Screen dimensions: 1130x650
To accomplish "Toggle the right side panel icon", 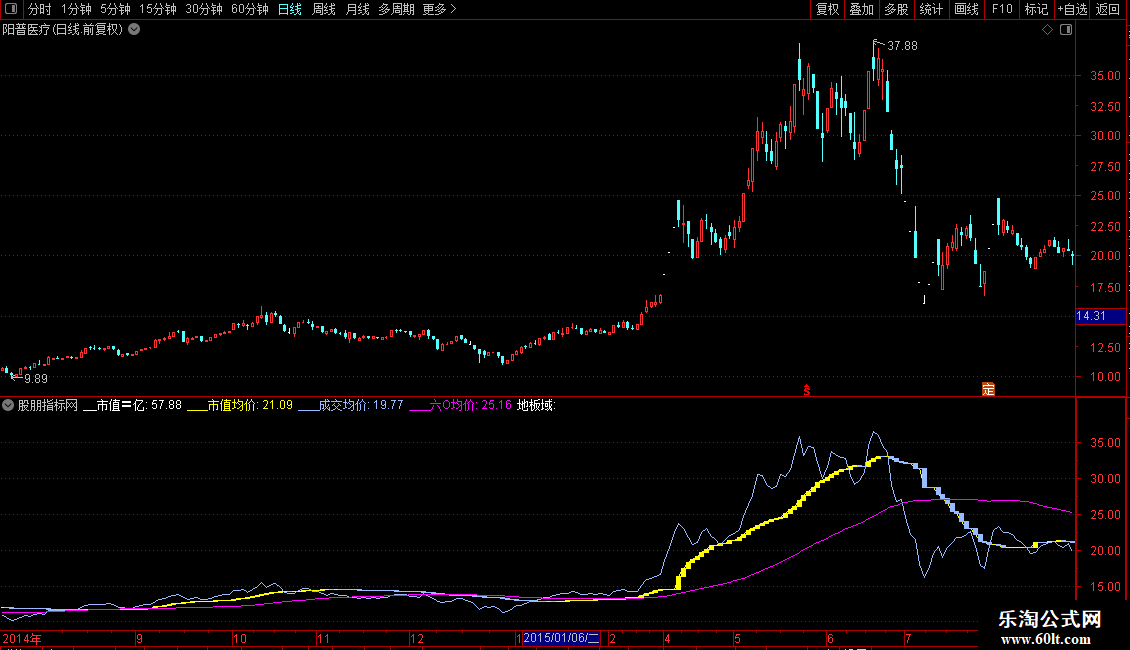I will pos(1066,30).
